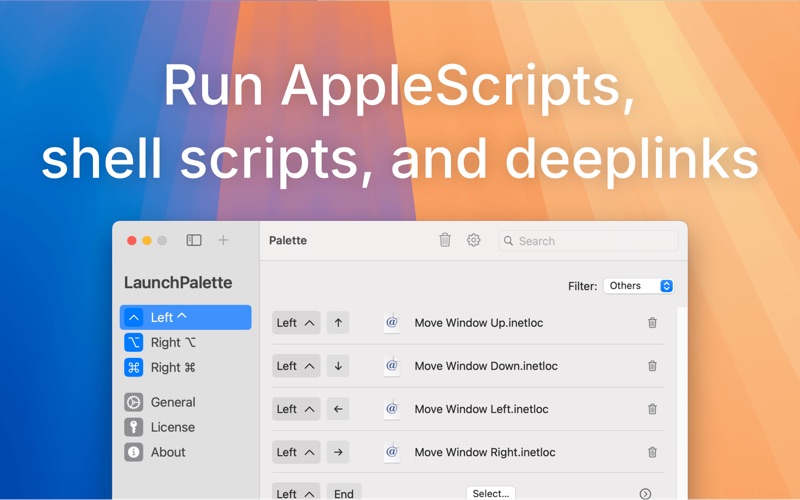The image size is (800, 500).
Task: Click the Select... button
Action: point(491,493)
